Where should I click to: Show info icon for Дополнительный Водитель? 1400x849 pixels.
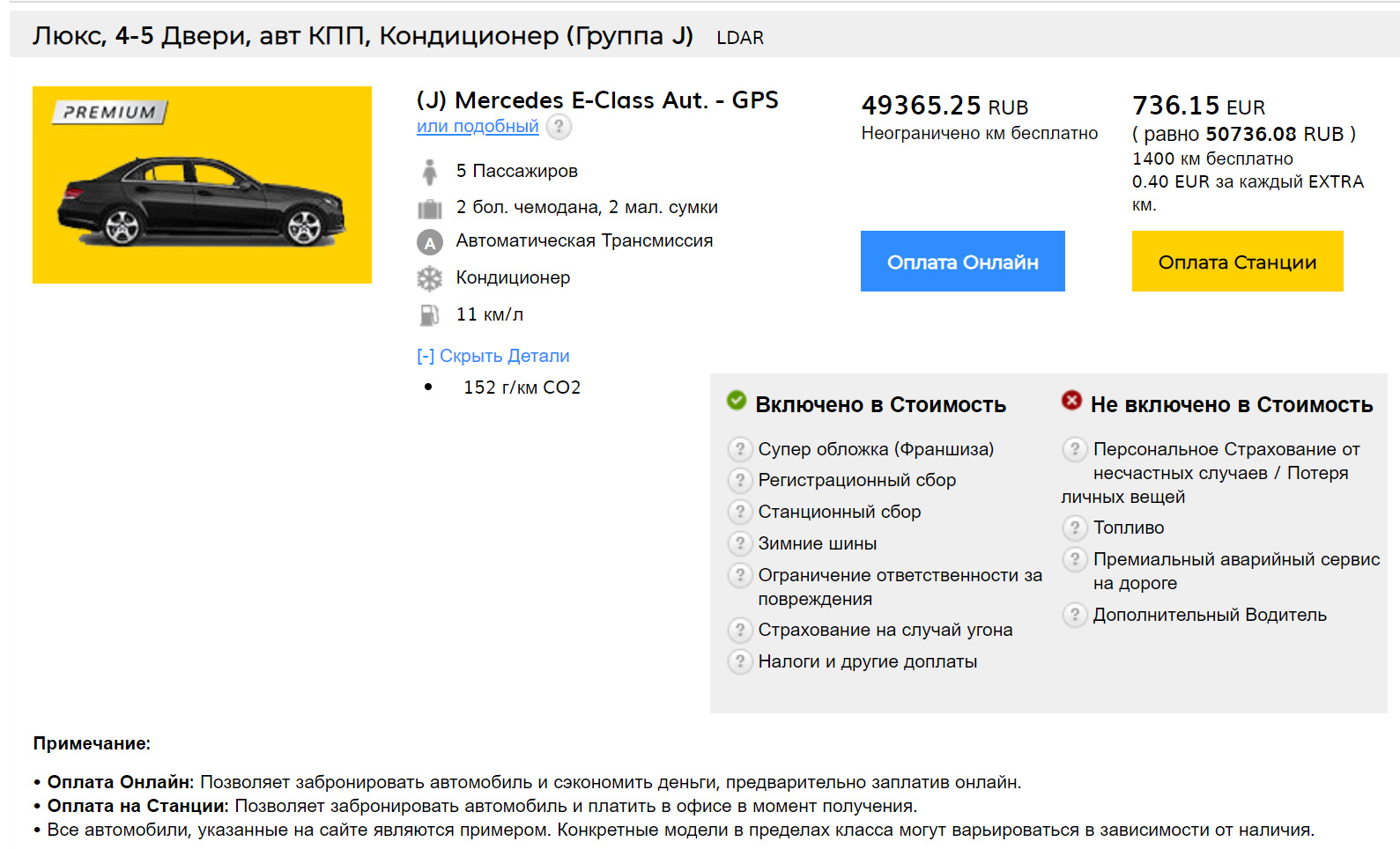(x=1074, y=615)
